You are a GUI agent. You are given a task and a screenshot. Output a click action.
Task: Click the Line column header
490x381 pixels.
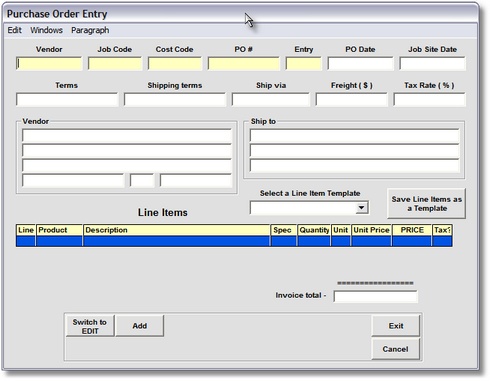point(26,230)
